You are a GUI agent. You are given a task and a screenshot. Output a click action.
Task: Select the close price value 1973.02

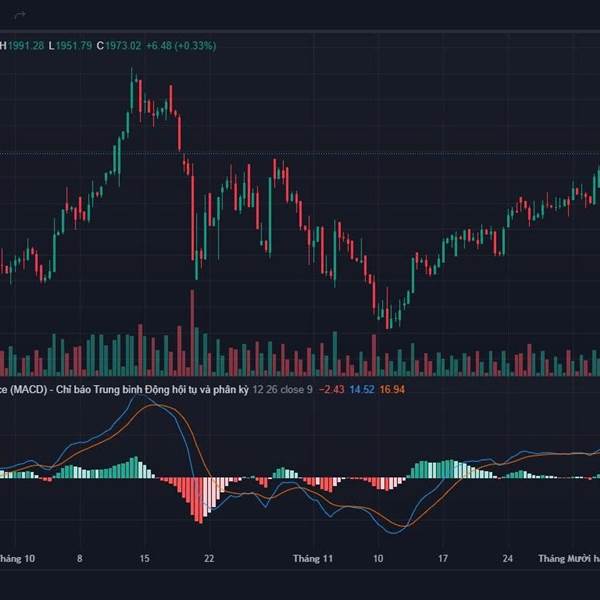tap(123, 46)
